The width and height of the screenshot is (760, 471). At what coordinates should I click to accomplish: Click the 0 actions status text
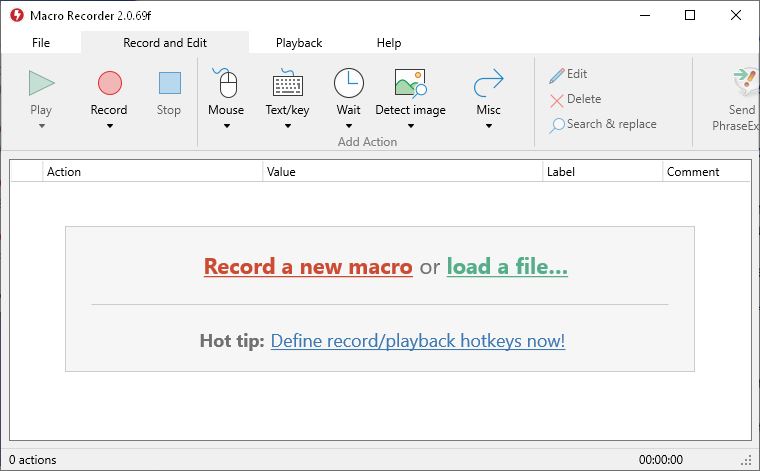pyautogui.click(x=32, y=460)
